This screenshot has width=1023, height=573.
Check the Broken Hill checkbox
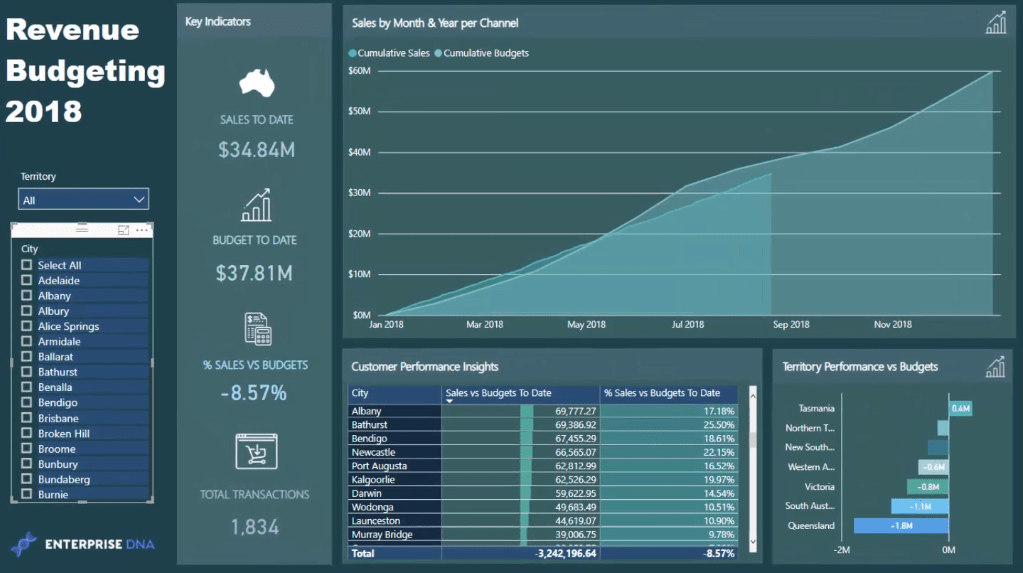27,433
